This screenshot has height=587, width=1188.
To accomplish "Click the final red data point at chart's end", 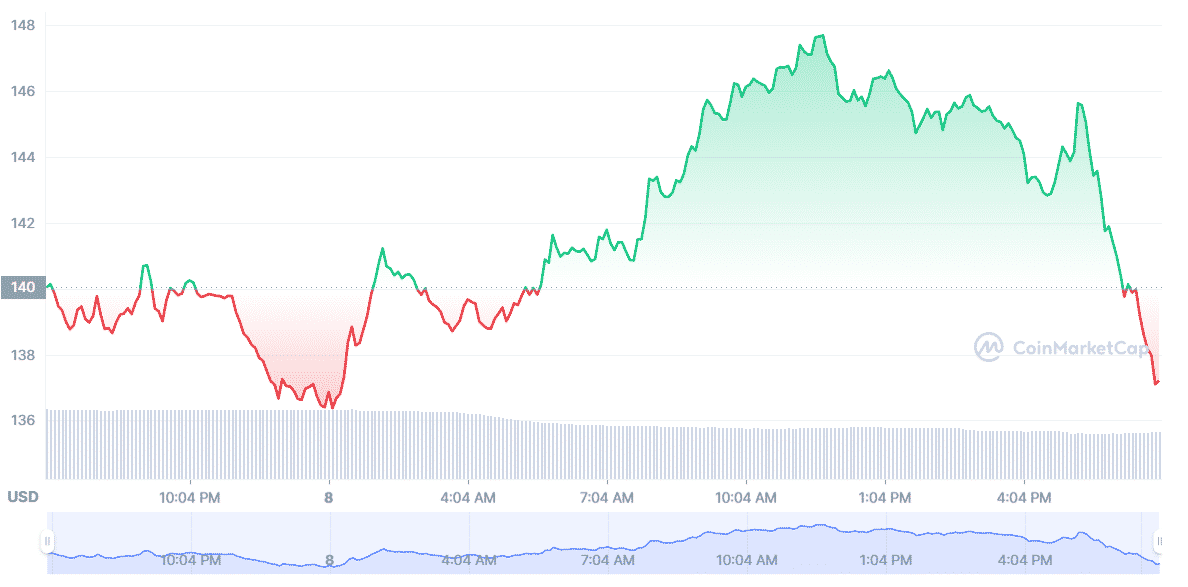I will (1156, 382).
